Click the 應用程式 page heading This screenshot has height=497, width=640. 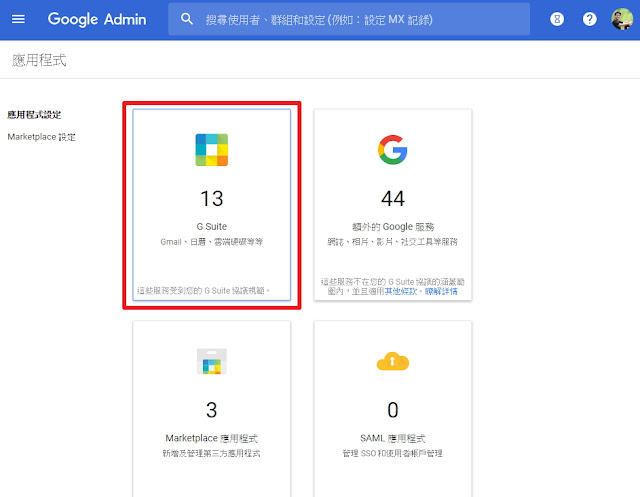point(39,60)
